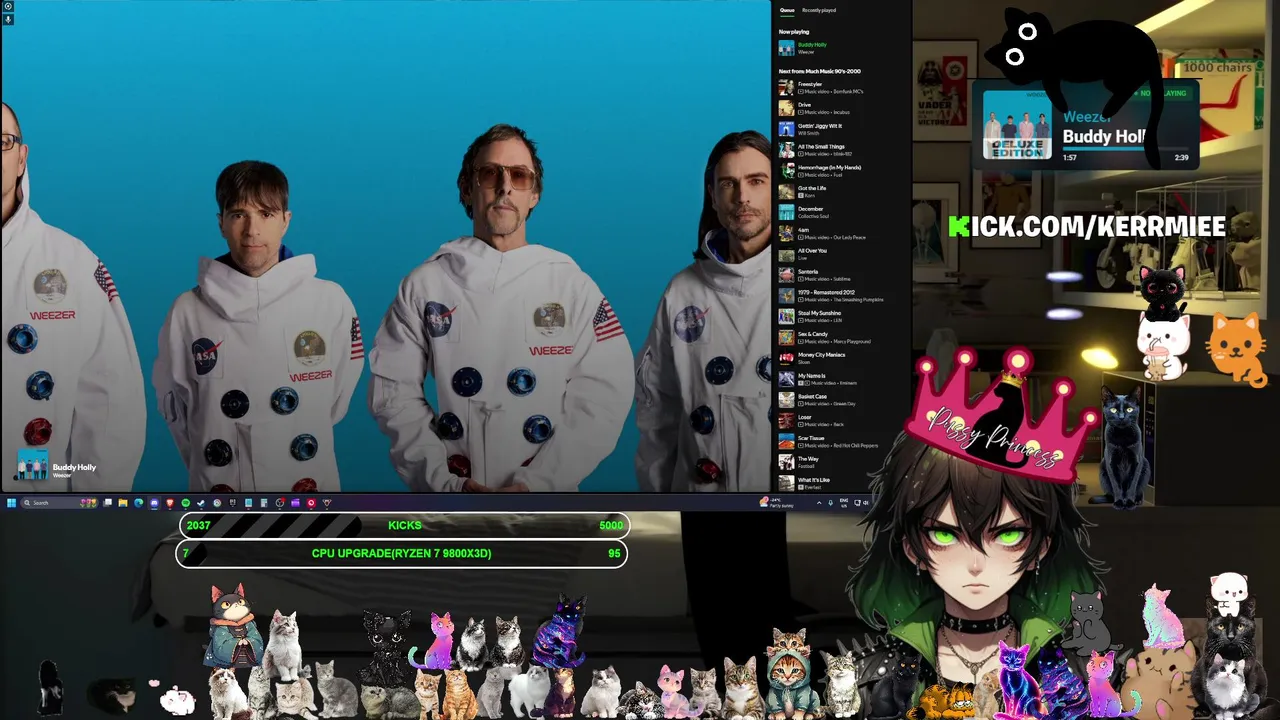Image resolution: width=1280 pixels, height=720 pixels.
Task: Open File Explorer from the taskbar
Action: [x=123, y=503]
